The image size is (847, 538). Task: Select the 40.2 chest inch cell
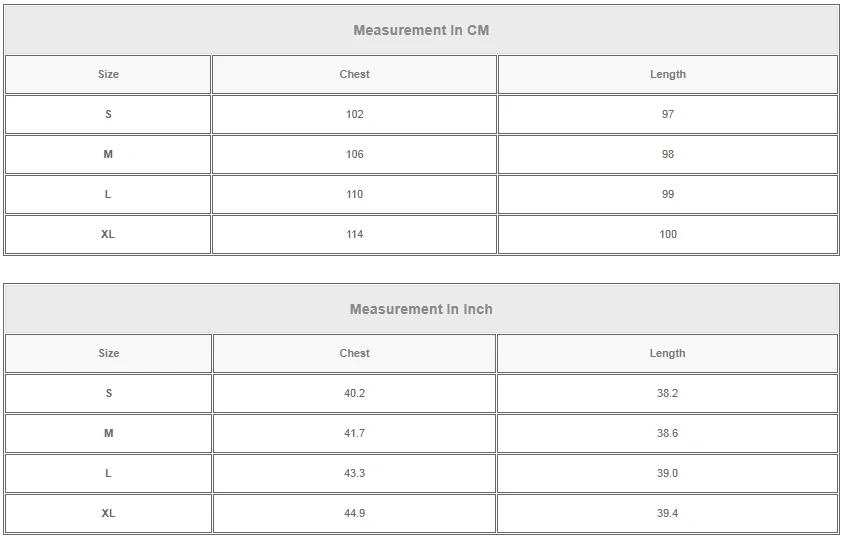coord(354,393)
